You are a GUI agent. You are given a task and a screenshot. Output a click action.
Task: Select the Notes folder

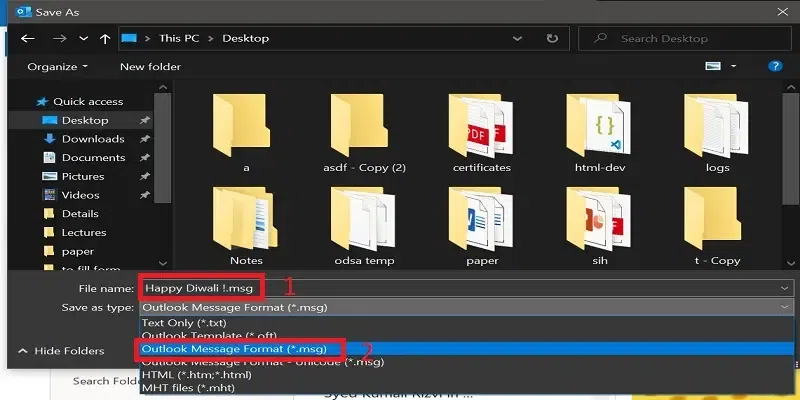246,227
